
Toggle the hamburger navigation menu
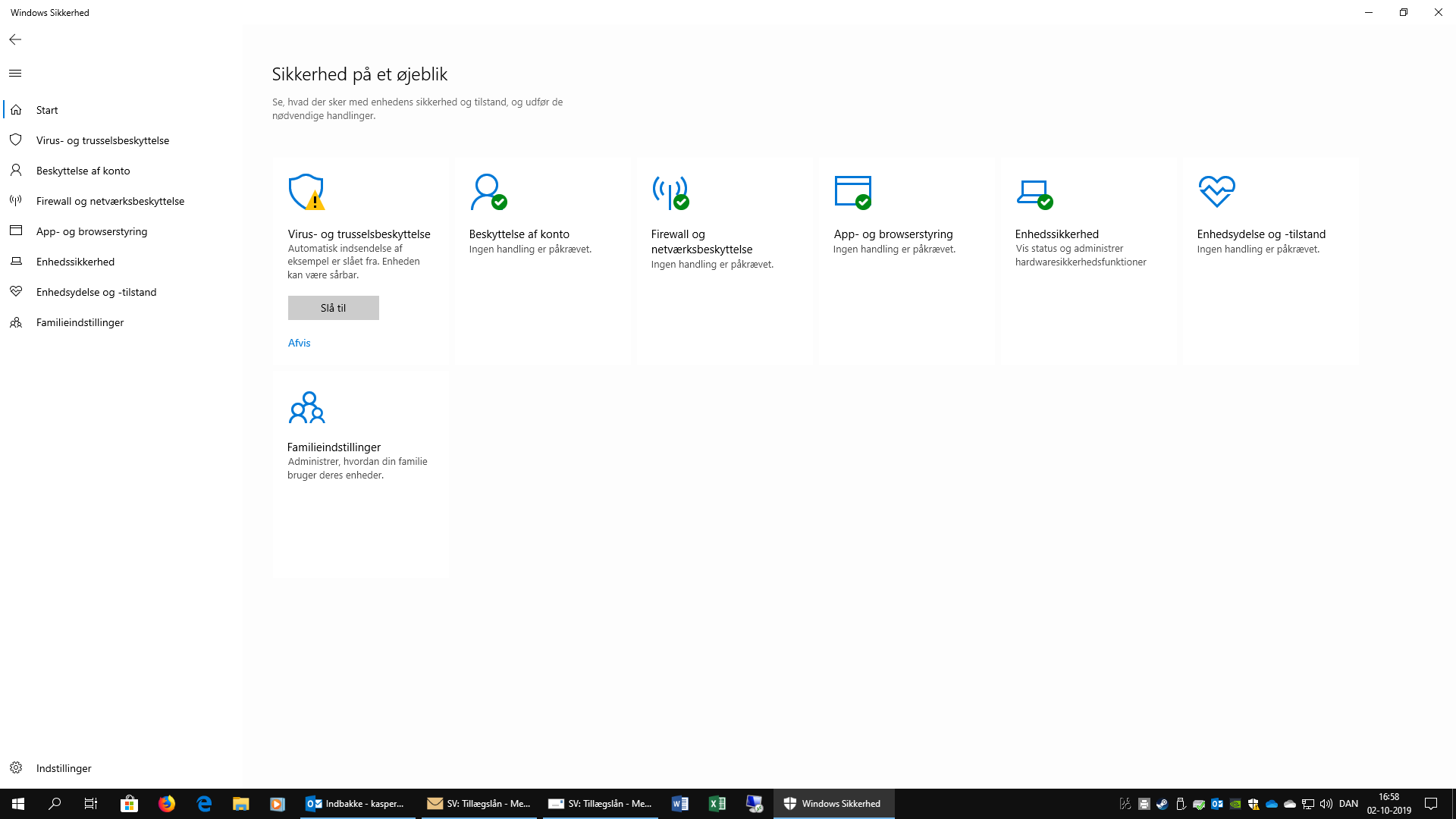point(15,74)
